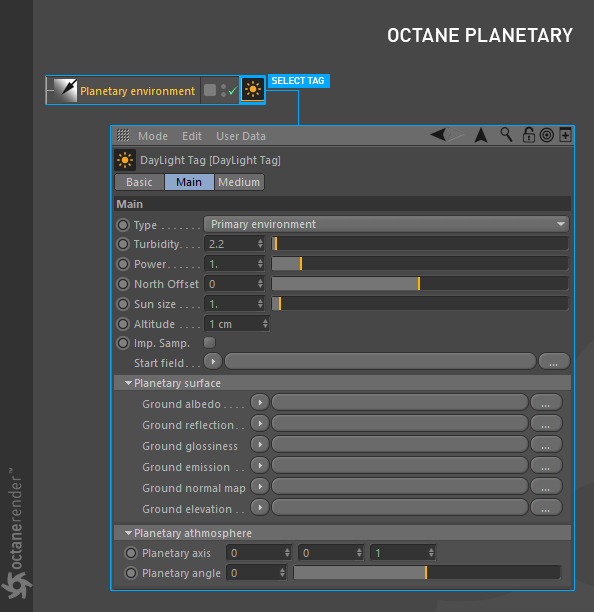Collapse the Planetary surface section
Screen dimensions: 594x612
click(x=128, y=383)
